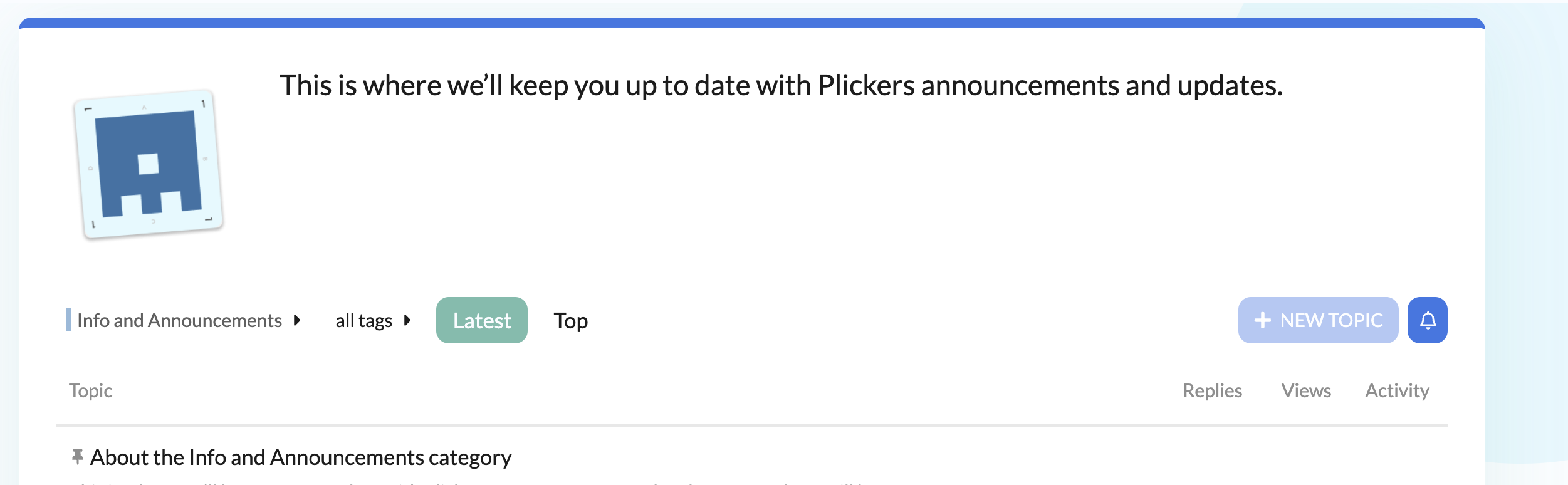Image resolution: width=1568 pixels, height=485 pixels.
Task: Click the pin icon beside About topic
Action: point(78,457)
